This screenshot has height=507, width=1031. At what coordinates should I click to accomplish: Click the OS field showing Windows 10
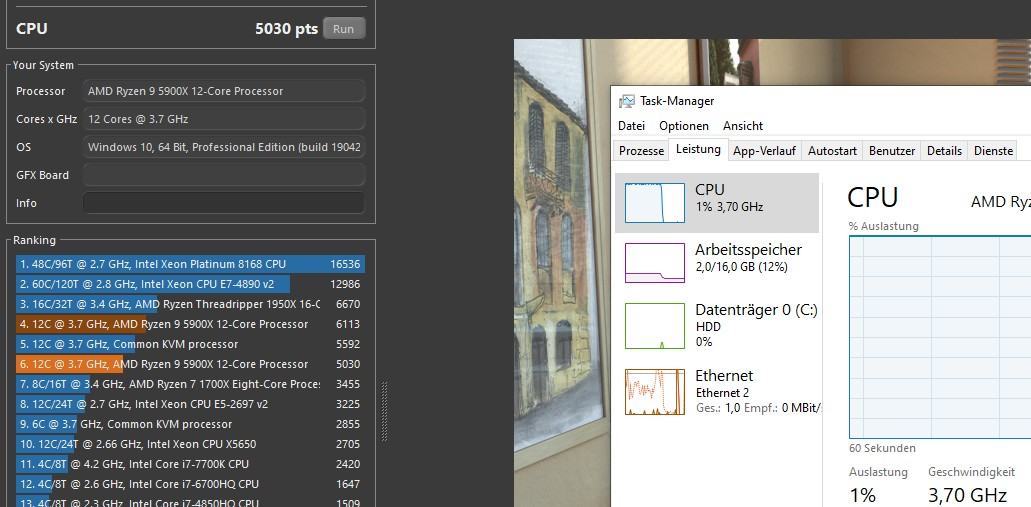pos(224,147)
